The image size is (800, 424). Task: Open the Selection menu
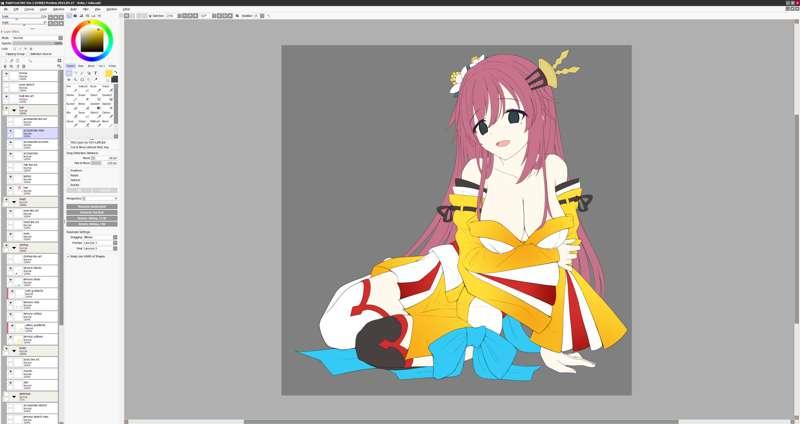(x=59, y=9)
